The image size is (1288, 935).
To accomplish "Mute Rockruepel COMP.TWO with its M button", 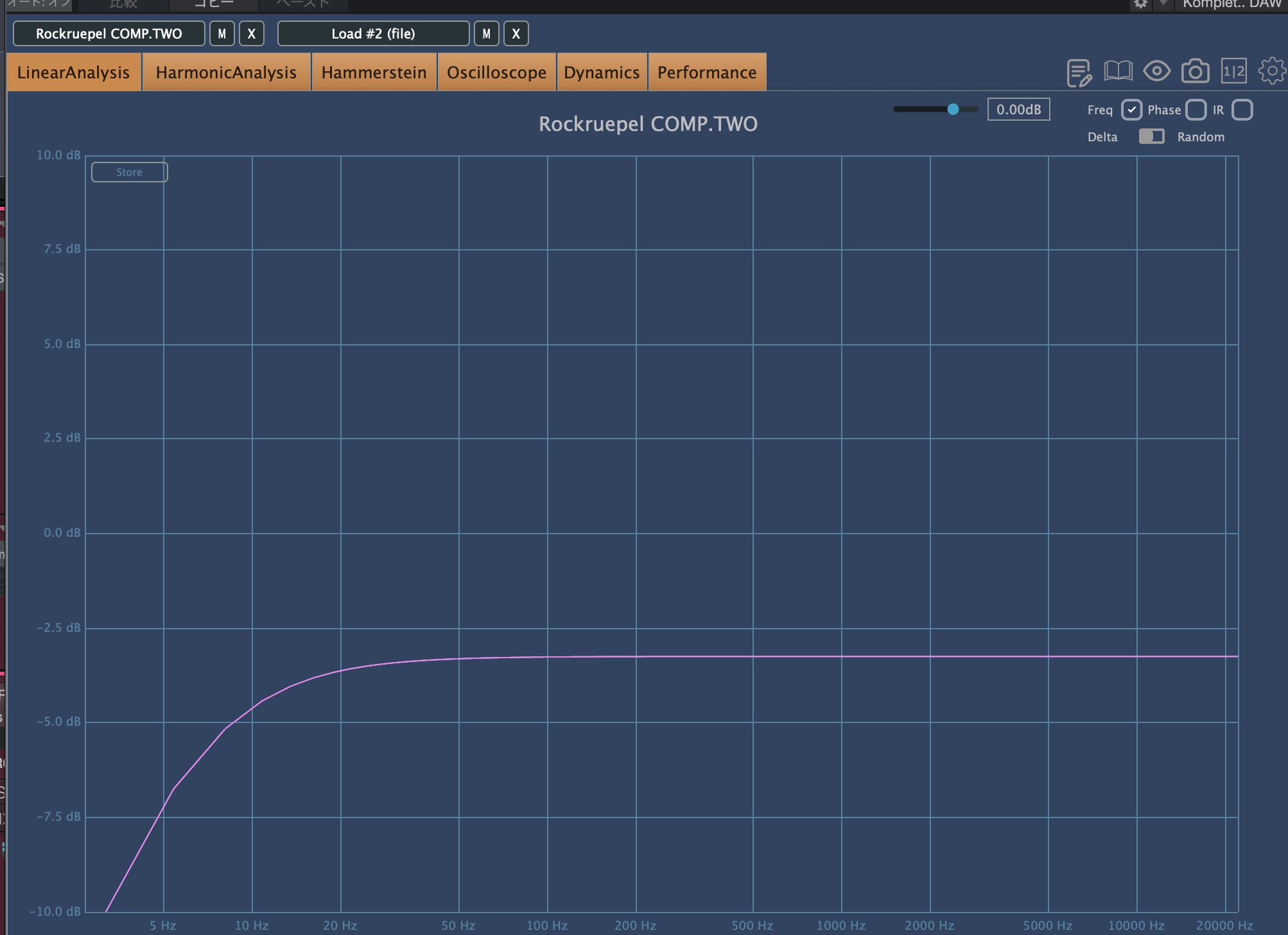I will [x=222, y=33].
